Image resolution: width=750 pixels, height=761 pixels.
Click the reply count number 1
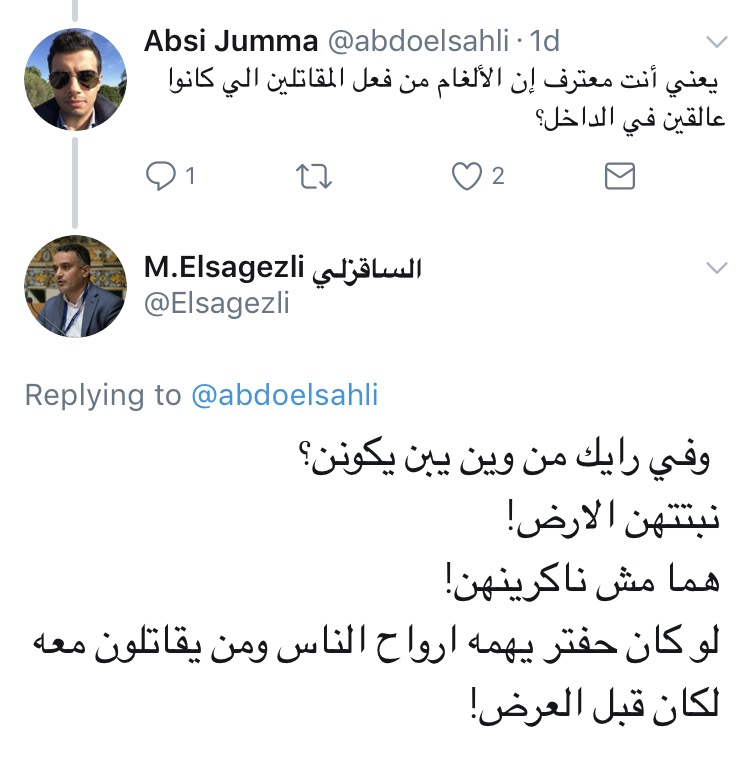(189, 177)
